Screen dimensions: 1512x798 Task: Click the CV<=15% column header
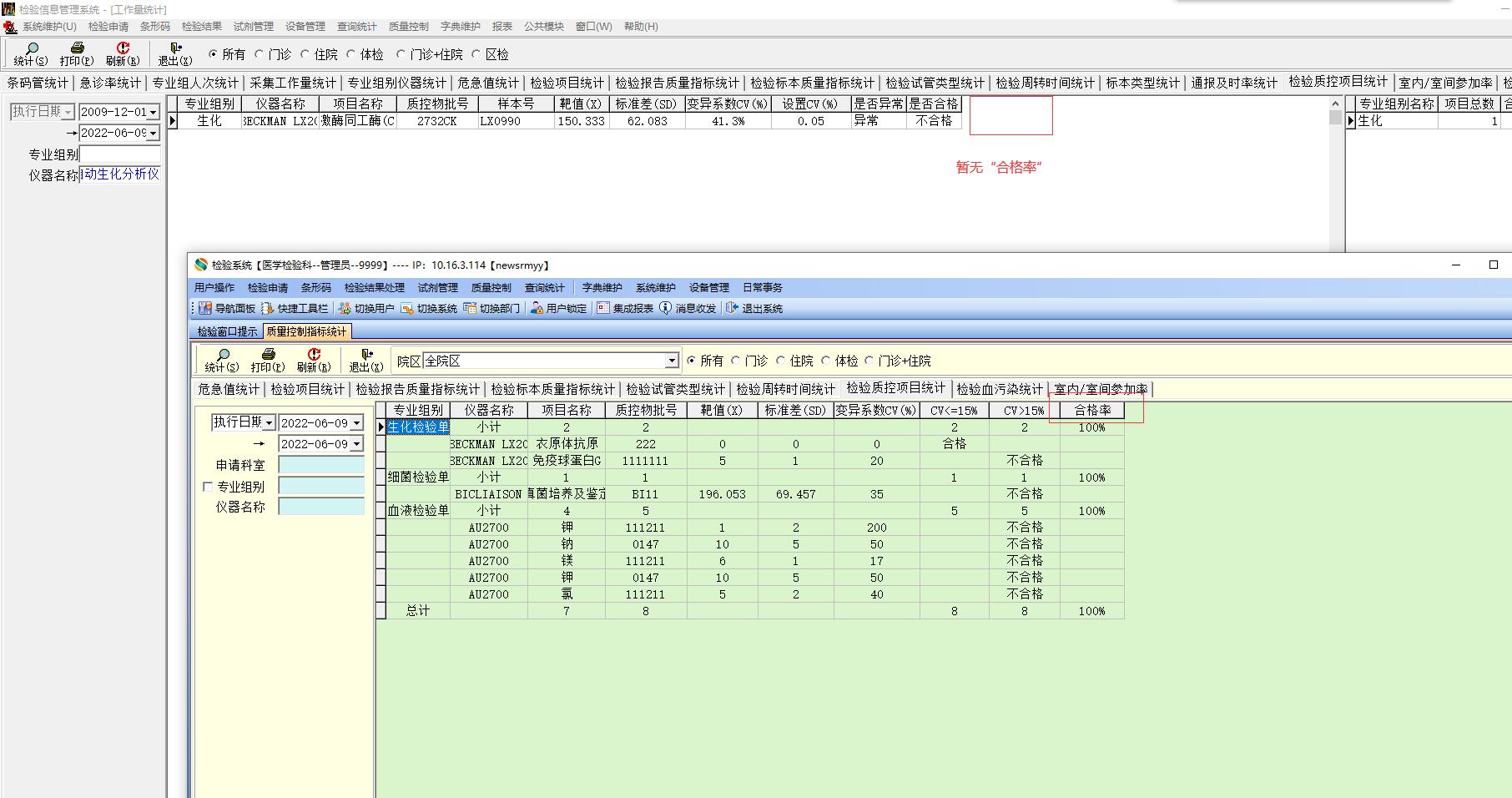click(955, 411)
